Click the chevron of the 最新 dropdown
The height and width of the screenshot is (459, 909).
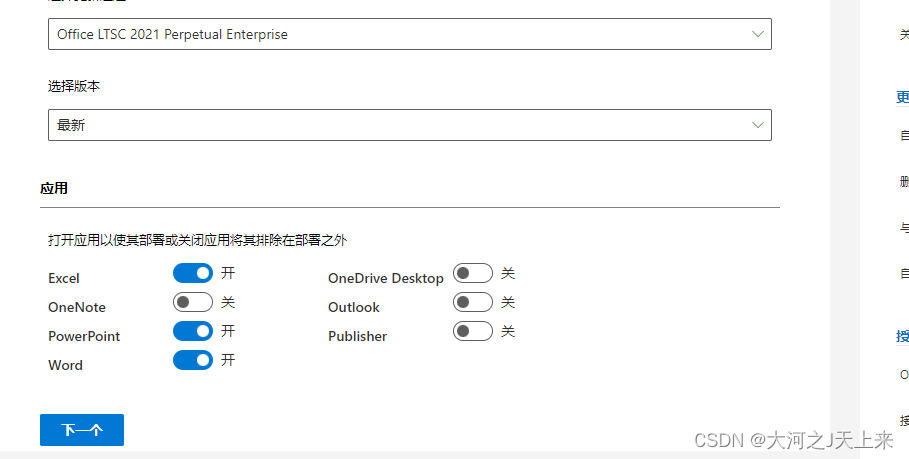pos(757,125)
